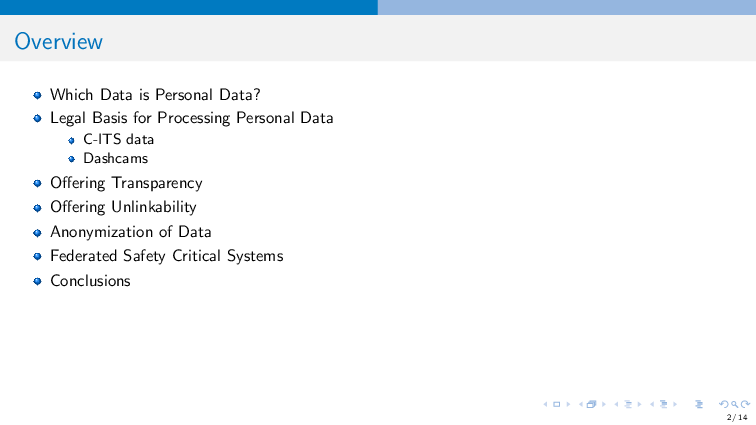
Task: Open 'Federated Safety Critical Systems' entry
Action: click(x=167, y=256)
